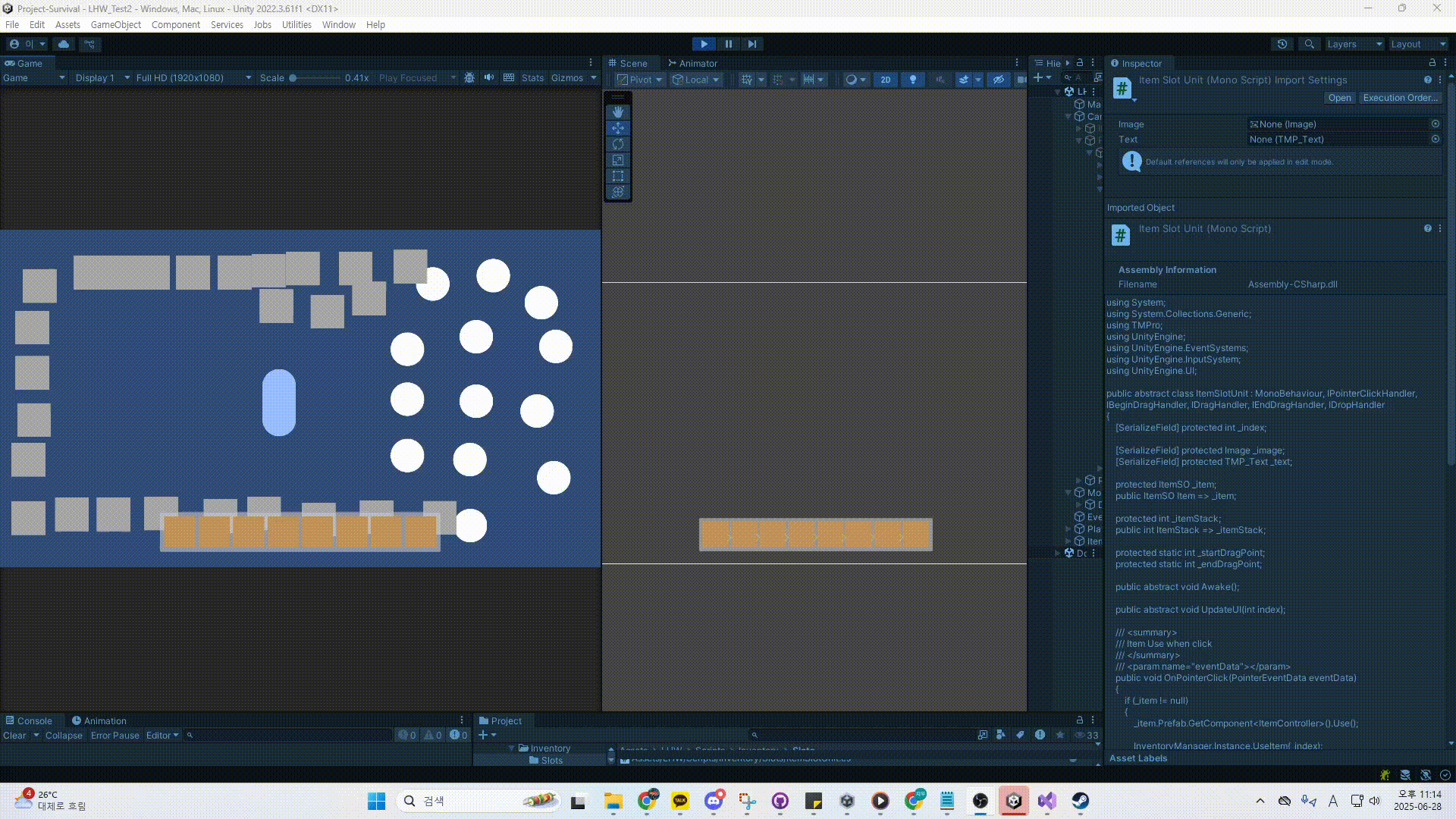
Task: Toggle 2D view mode in Scene
Action: click(885, 80)
